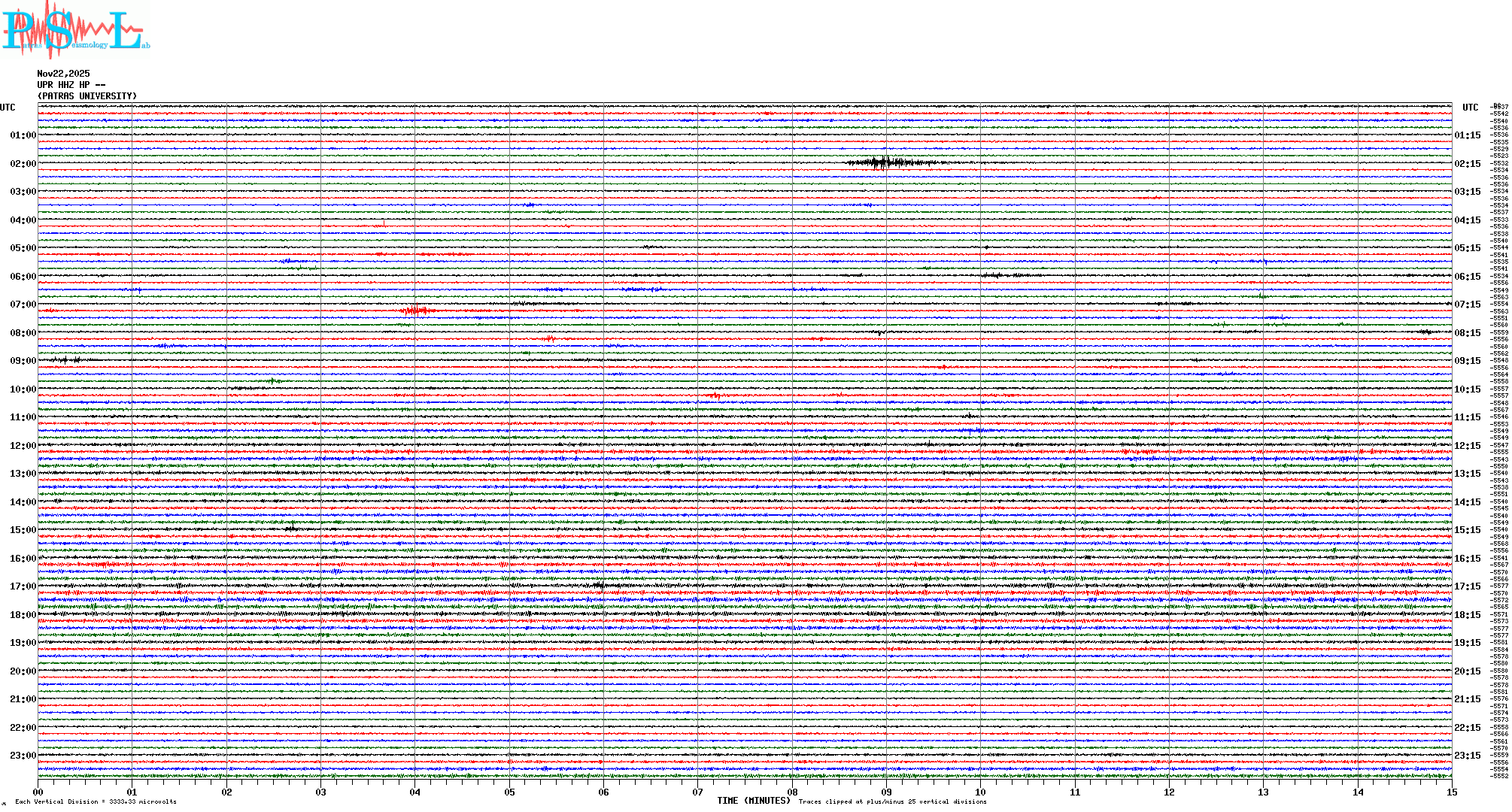Screen dimensions: 1512x812
Task: Click the PSL seismology lab logo
Action: pyautogui.click(x=75, y=30)
